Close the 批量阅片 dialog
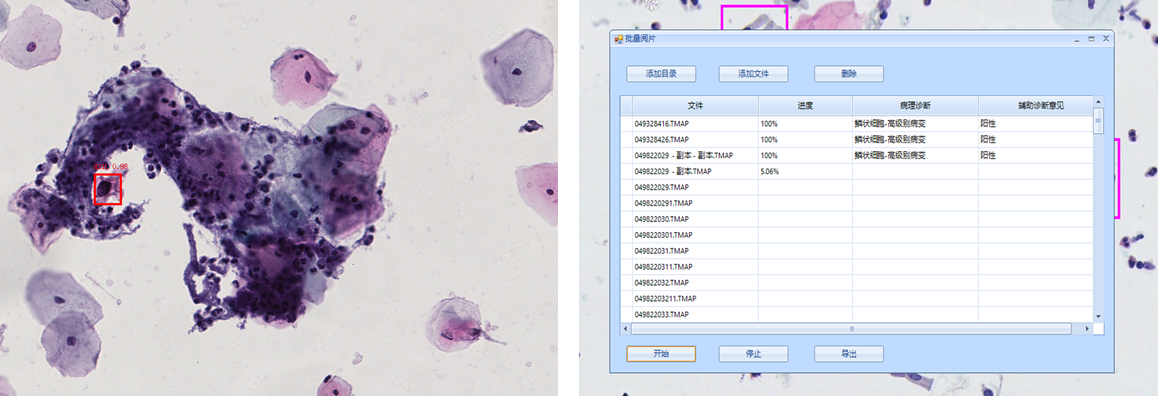Image resolution: width=1158 pixels, height=396 pixels. [x=1106, y=38]
